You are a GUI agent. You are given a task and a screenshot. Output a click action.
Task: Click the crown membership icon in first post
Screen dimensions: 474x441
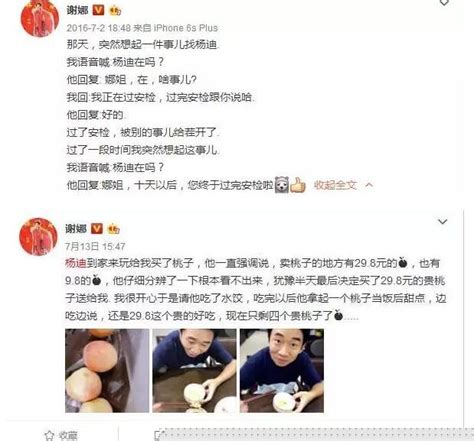tap(114, 11)
